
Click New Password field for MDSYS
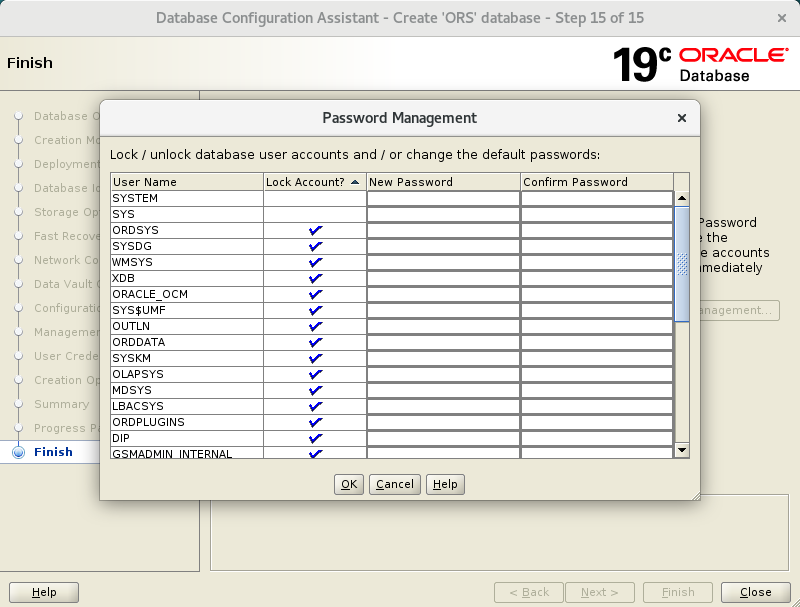point(443,390)
